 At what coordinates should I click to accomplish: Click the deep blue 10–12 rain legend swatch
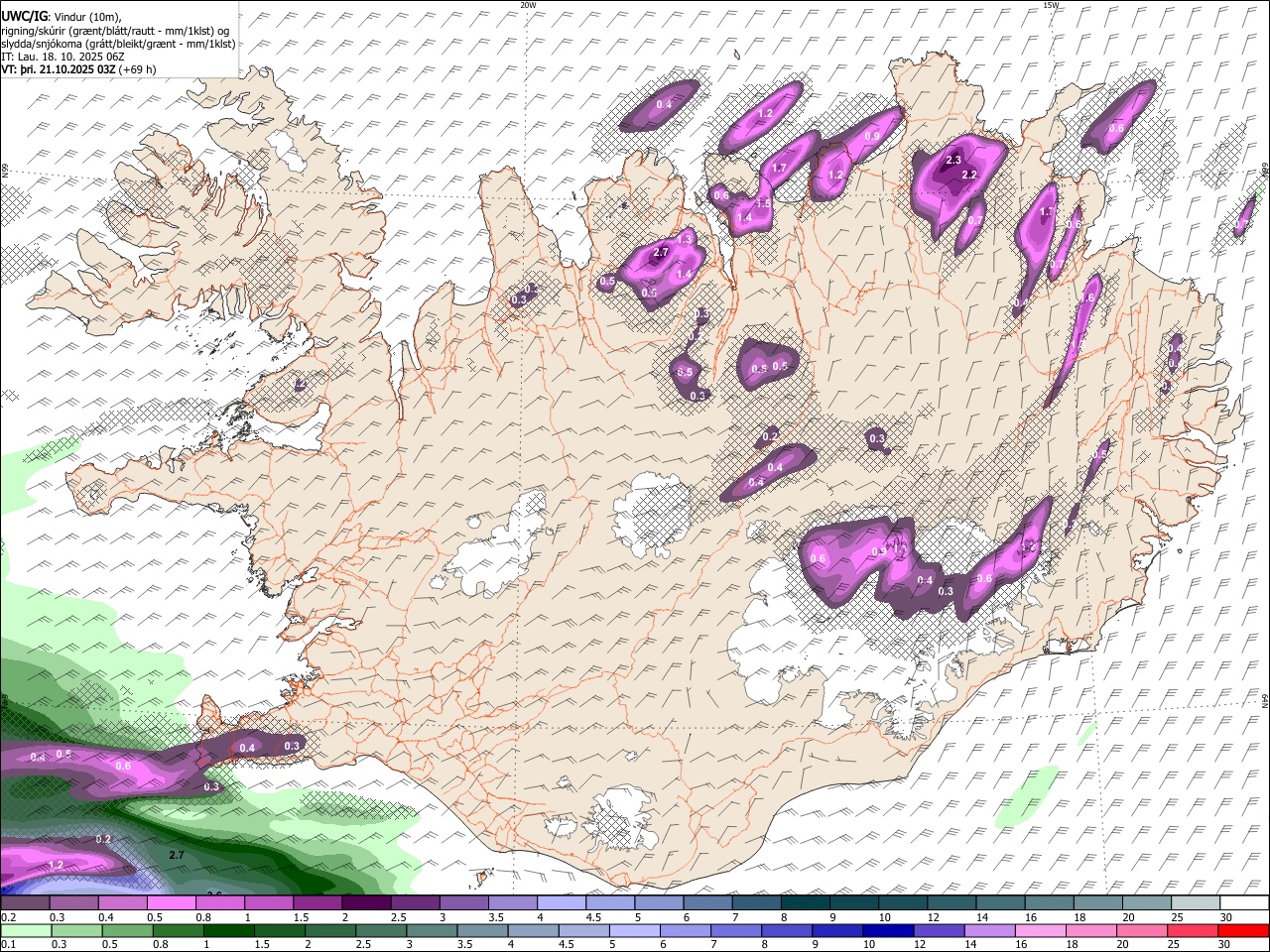tap(887, 930)
